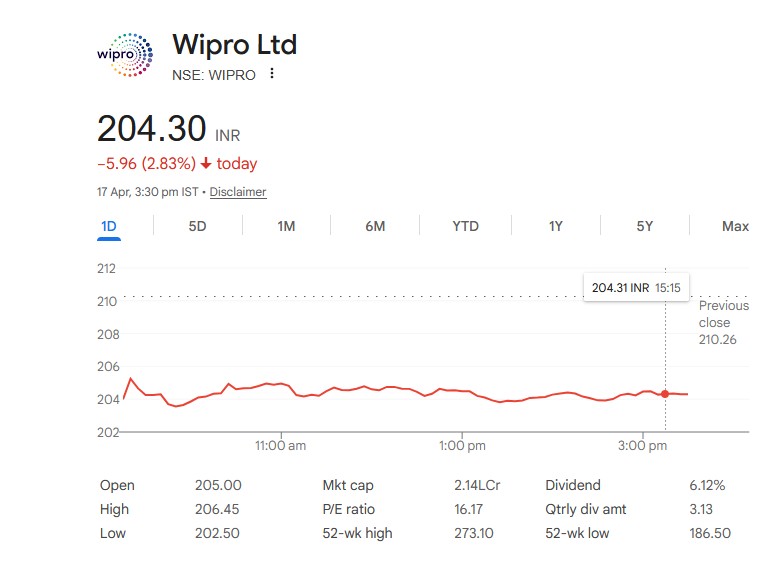Select the 1D time range tab
Screen dimensions: 763x576
click(x=109, y=226)
